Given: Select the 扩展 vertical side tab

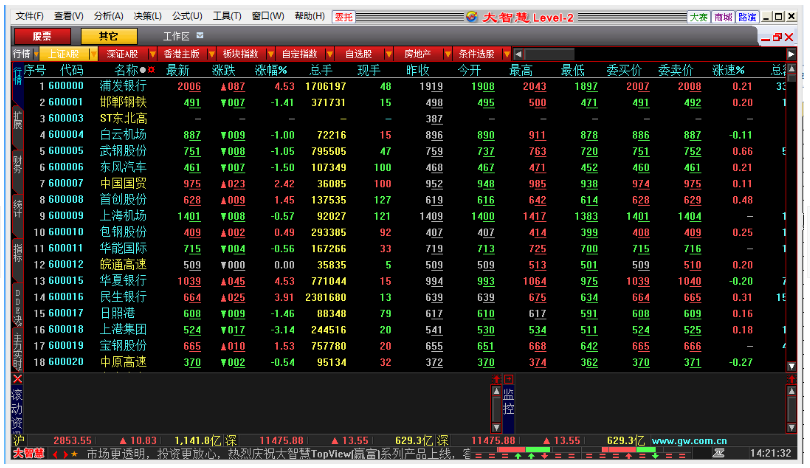Looking at the screenshot, I should (18, 120).
